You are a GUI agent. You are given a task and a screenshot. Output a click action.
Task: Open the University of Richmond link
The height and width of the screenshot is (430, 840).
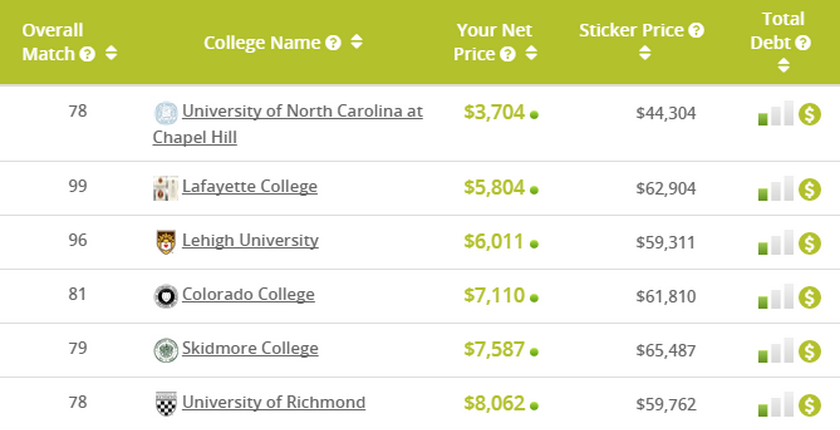pyautogui.click(x=274, y=402)
